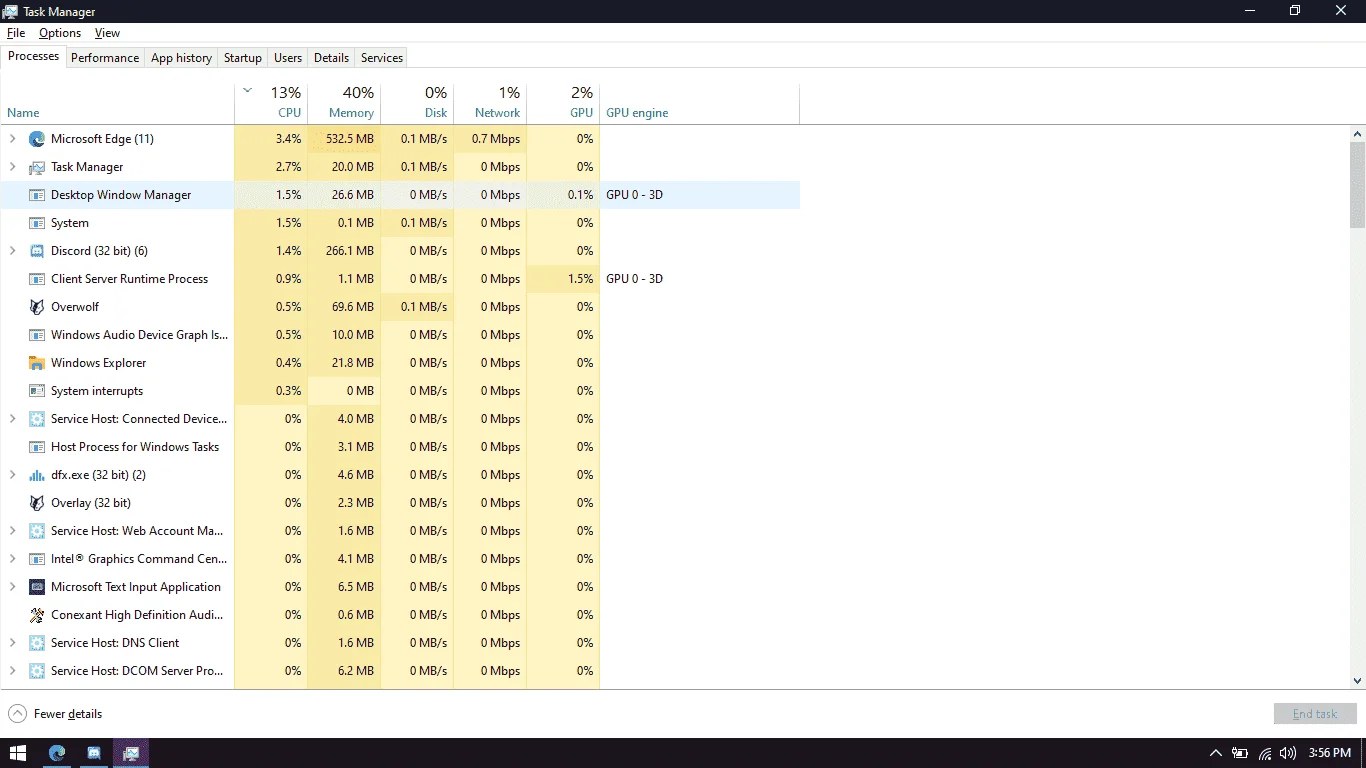Switch to the Startup tab
This screenshot has height=768, width=1366.
243,58
